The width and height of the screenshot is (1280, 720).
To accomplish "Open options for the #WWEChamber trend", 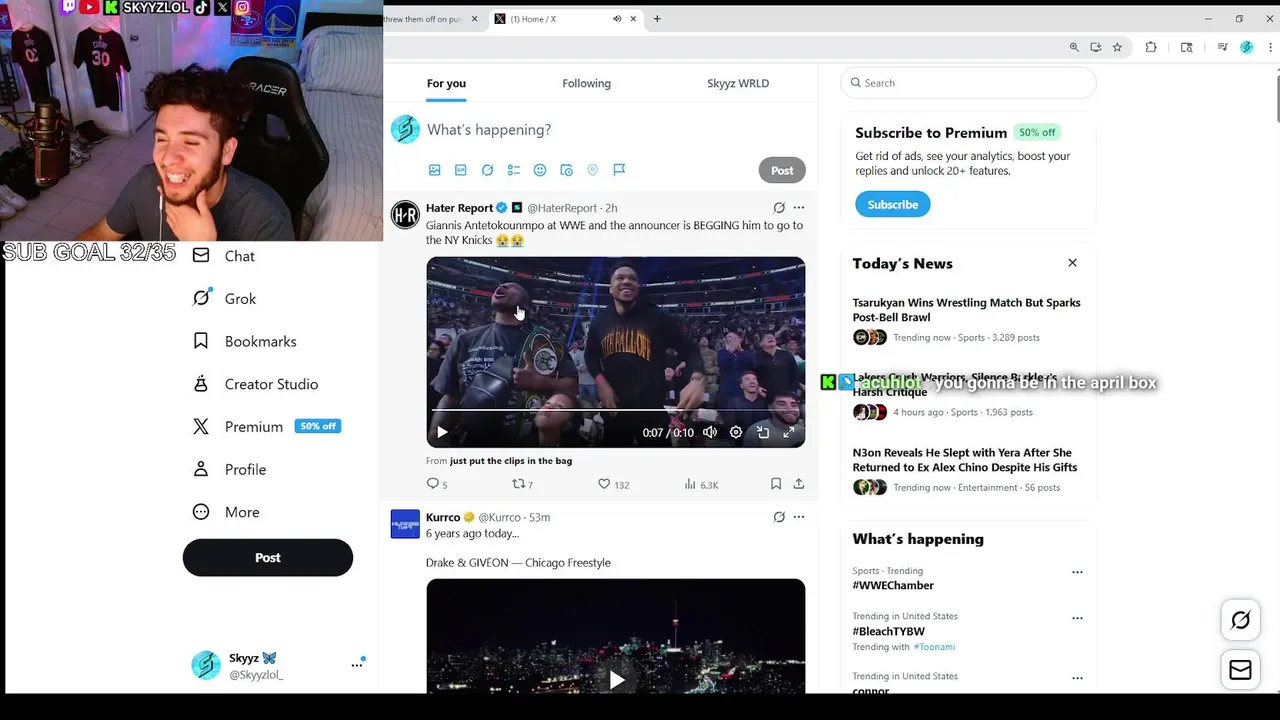I will click(1077, 572).
